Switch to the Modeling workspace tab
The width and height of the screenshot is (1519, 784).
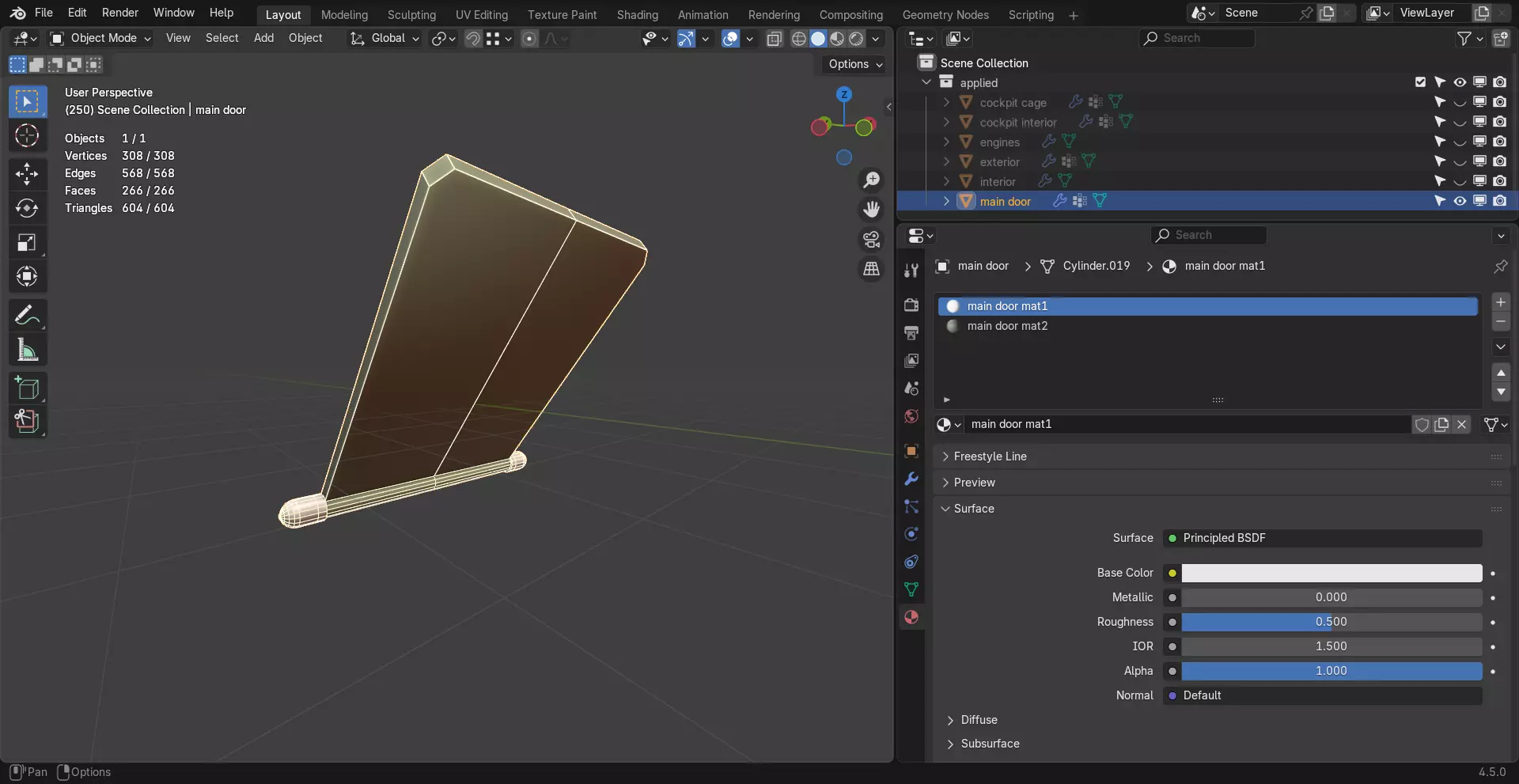pyautogui.click(x=344, y=15)
